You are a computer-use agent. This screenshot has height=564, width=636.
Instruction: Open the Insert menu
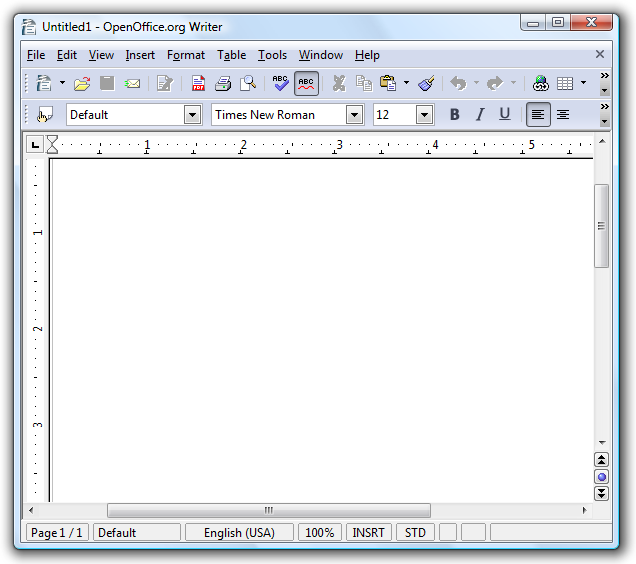140,55
